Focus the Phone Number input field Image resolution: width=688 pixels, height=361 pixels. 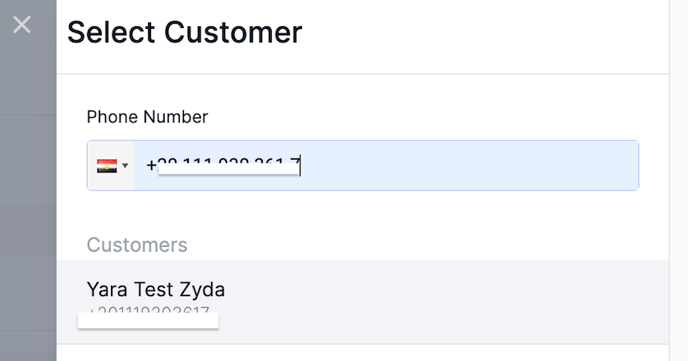pos(363,165)
